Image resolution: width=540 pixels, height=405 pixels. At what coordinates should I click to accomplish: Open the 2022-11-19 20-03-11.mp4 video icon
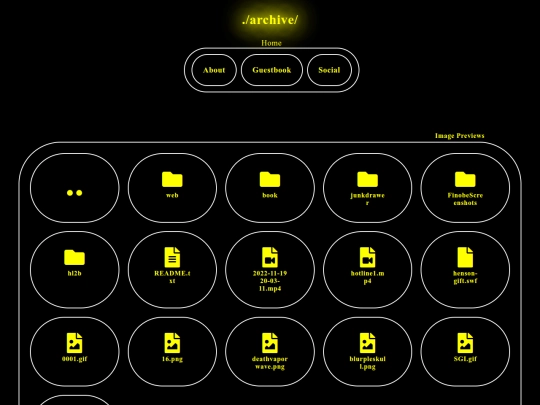[x=270, y=257]
